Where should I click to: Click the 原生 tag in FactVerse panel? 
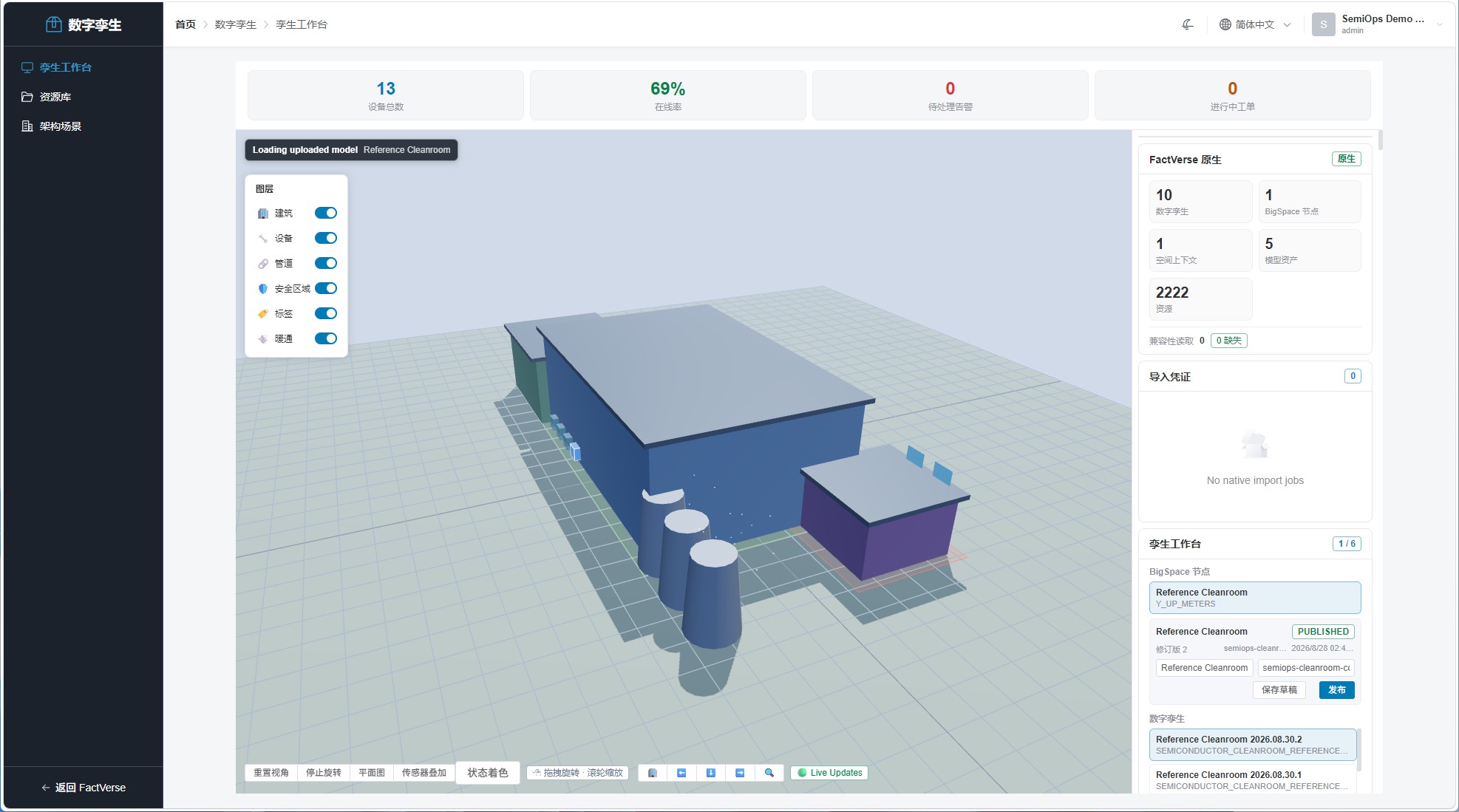coord(1347,159)
